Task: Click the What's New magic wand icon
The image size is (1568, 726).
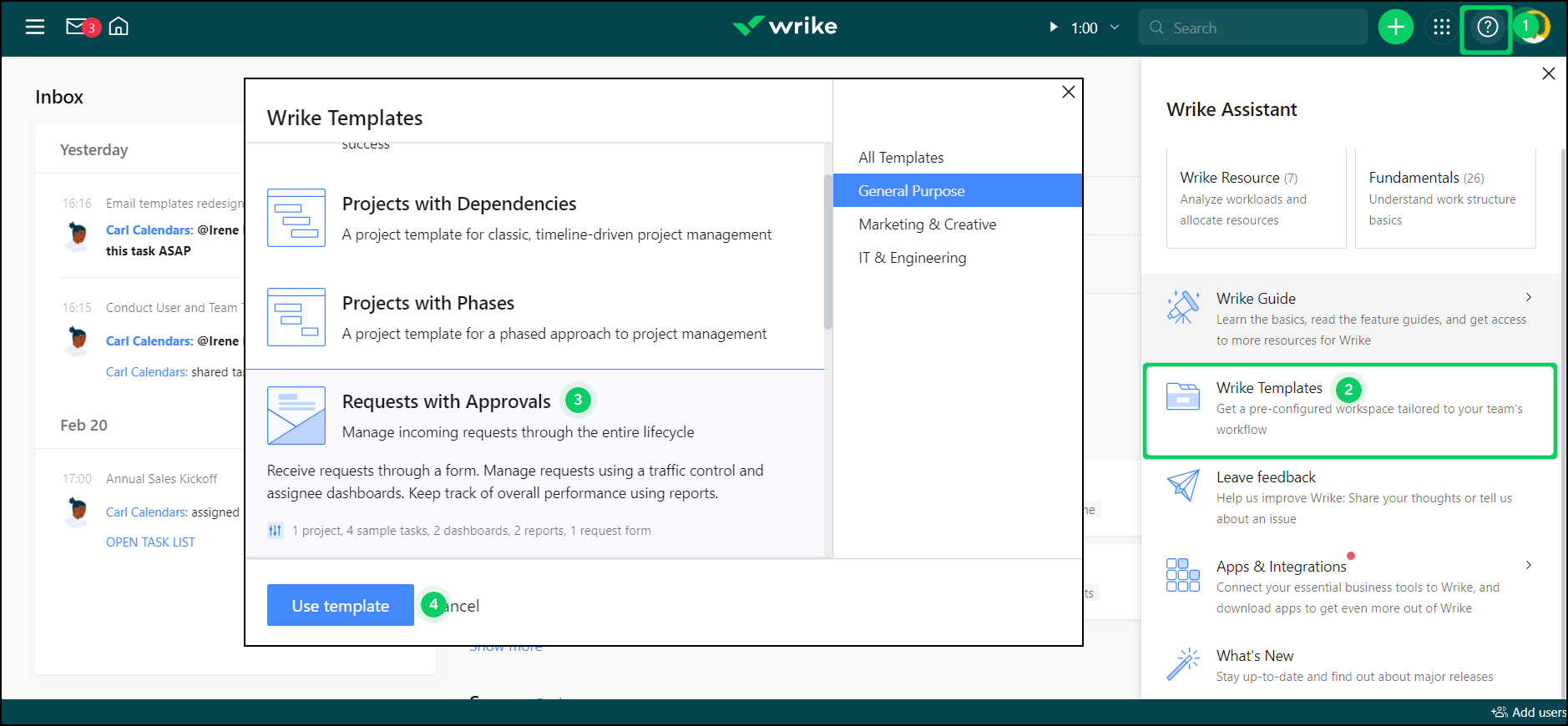Action: 1183,664
